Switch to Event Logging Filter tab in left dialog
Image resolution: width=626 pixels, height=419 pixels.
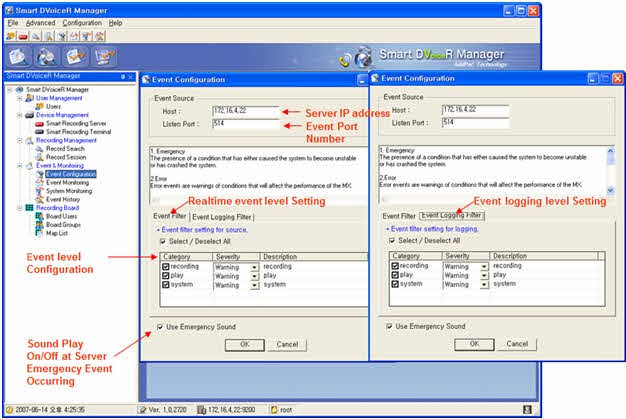pos(222,216)
